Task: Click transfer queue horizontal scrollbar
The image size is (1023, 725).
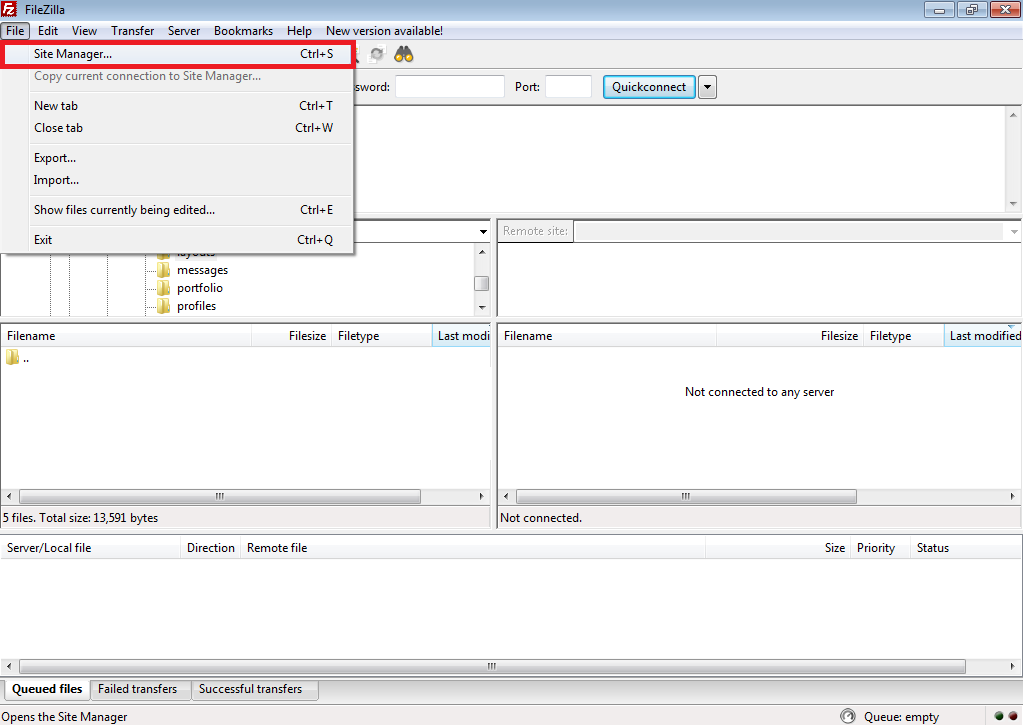Action: [x=493, y=666]
